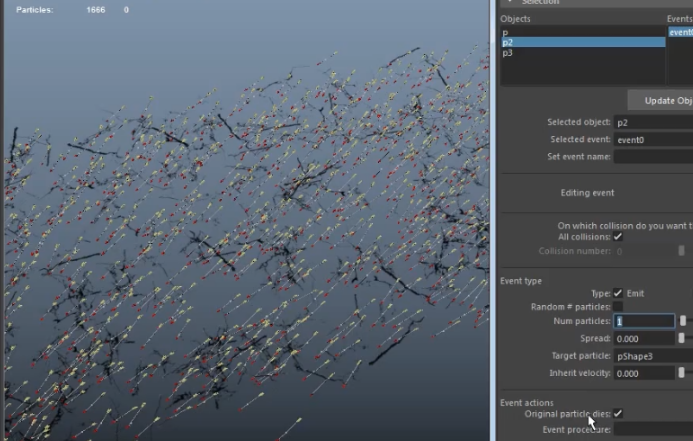The width and height of the screenshot is (693, 441).
Task: Click the Event actions section label
Action: tap(526, 403)
